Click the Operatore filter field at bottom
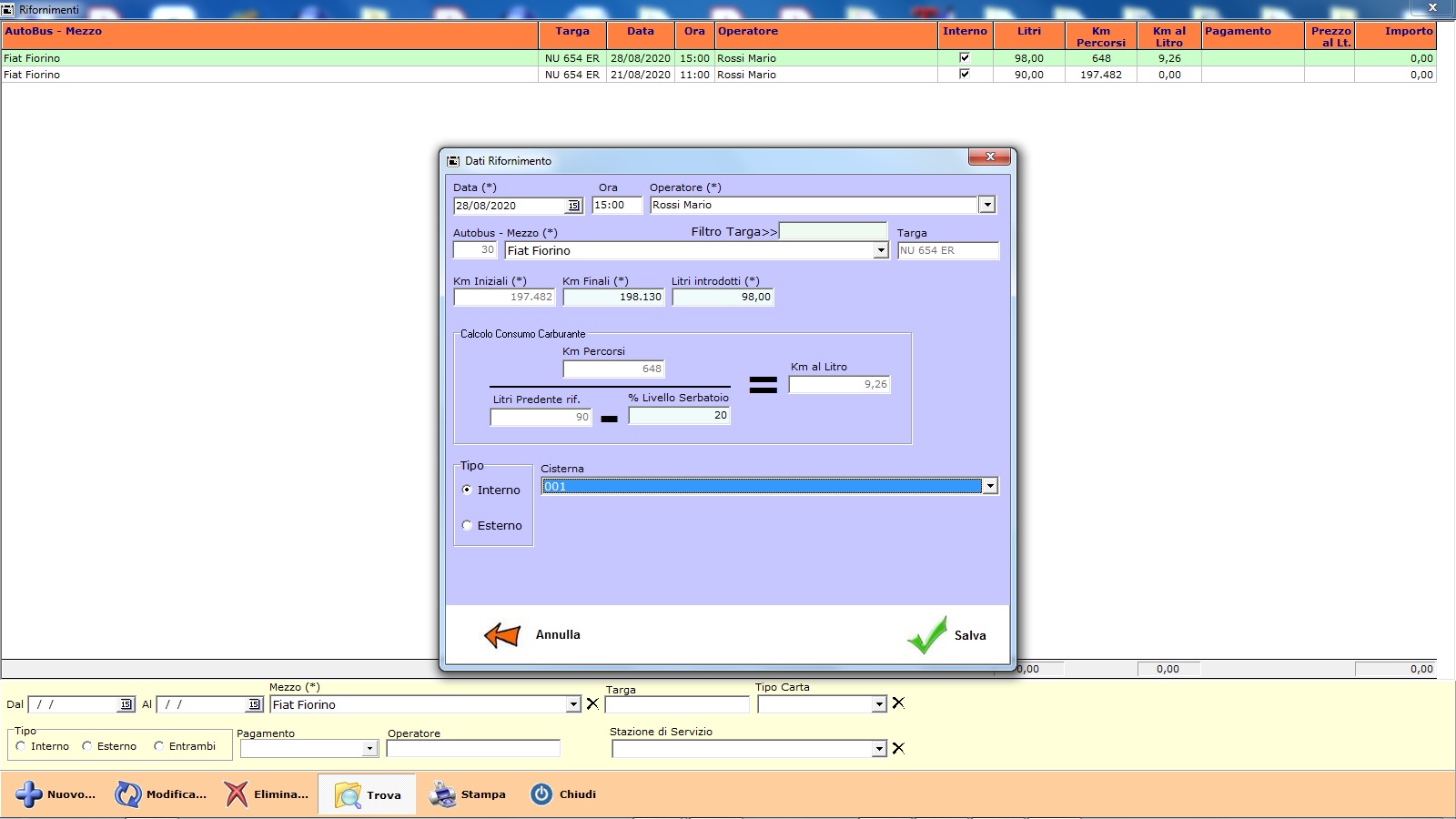This screenshot has width=1456, height=819. (x=473, y=748)
